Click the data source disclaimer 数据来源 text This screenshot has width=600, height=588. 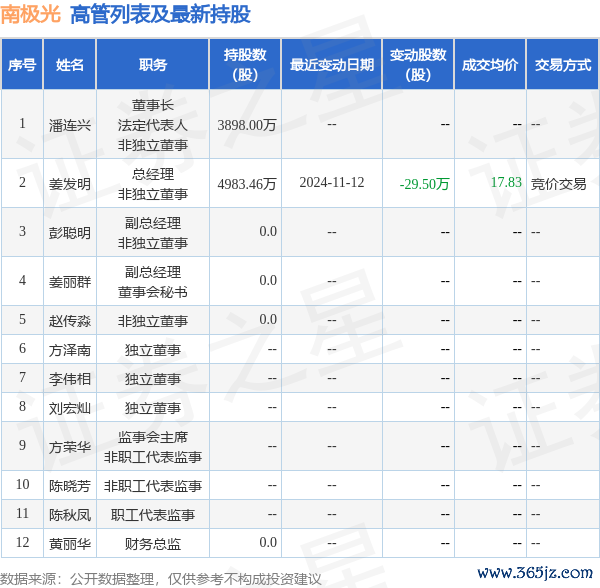click(x=161, y=579)
